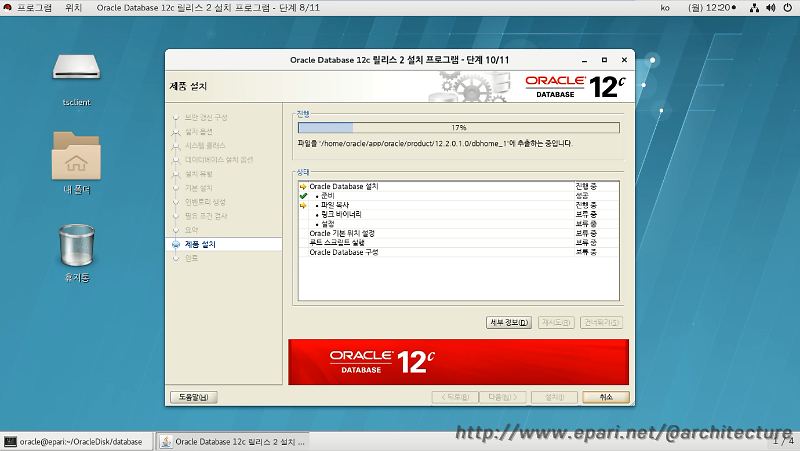Select the 인벤토리 생성 step in sidebar

(x=205, y=202)
